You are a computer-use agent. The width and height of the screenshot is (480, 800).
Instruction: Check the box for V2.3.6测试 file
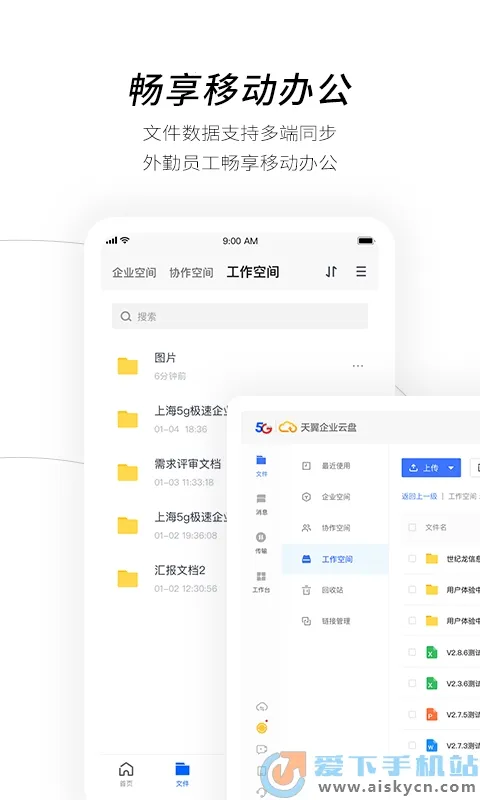click(x=412, y=683)
